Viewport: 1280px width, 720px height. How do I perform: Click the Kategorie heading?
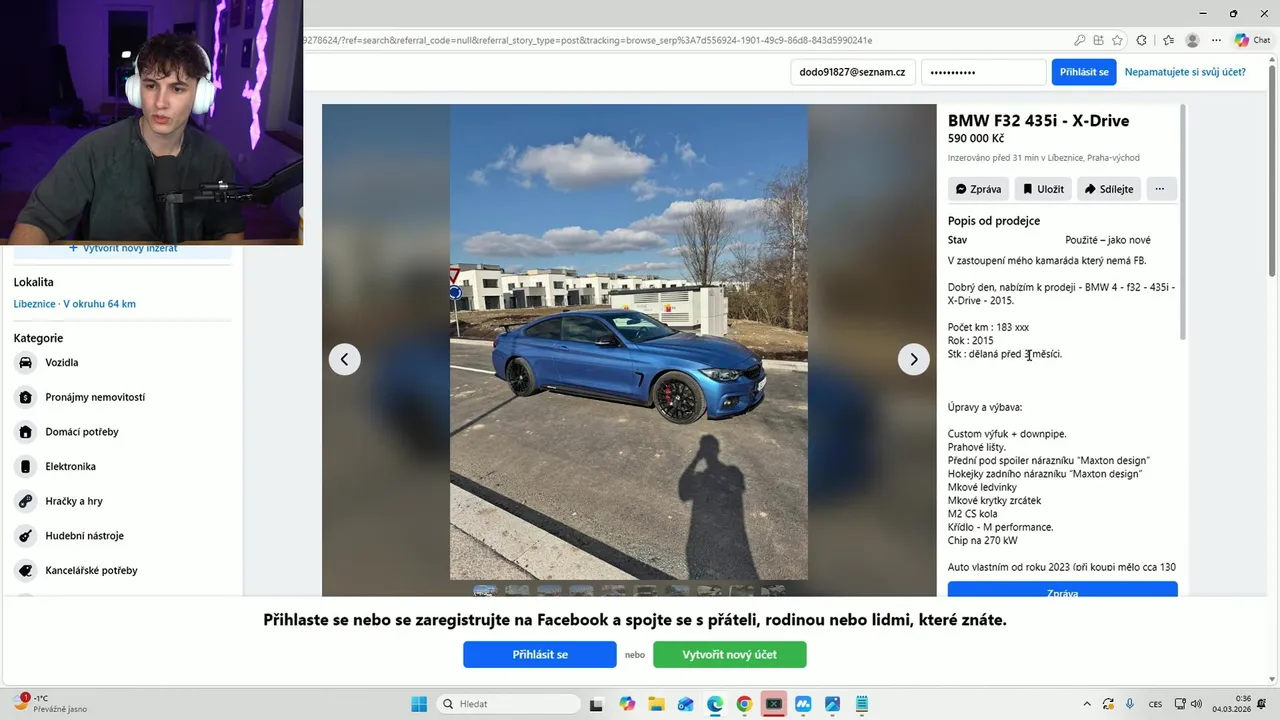[x=38, y=338]
